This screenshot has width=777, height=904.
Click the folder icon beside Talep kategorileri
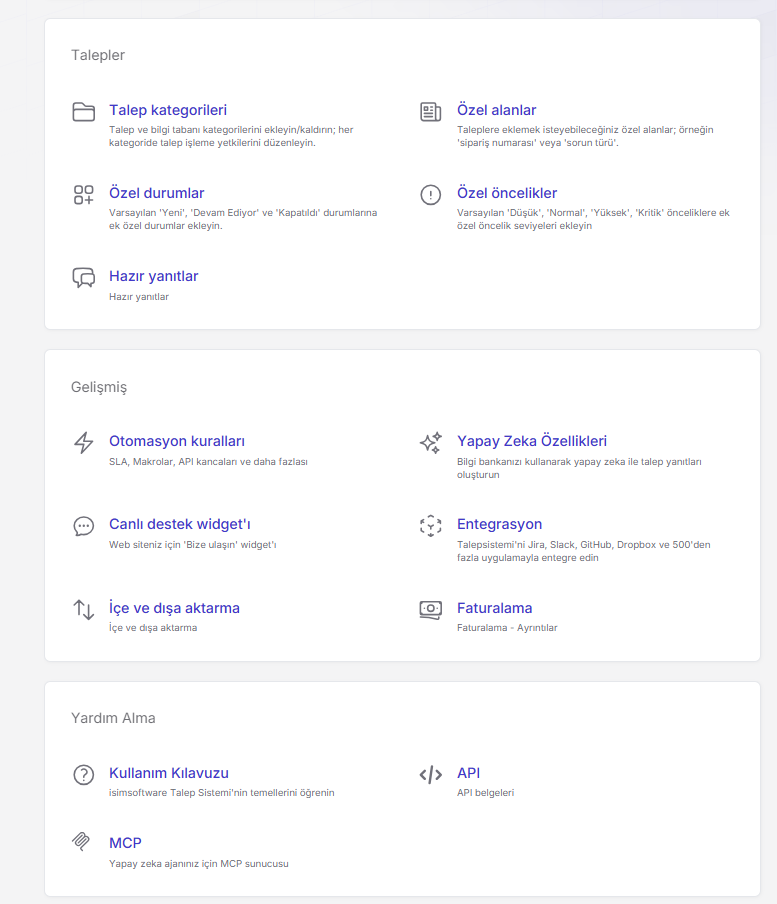click(x=84, y=111)
